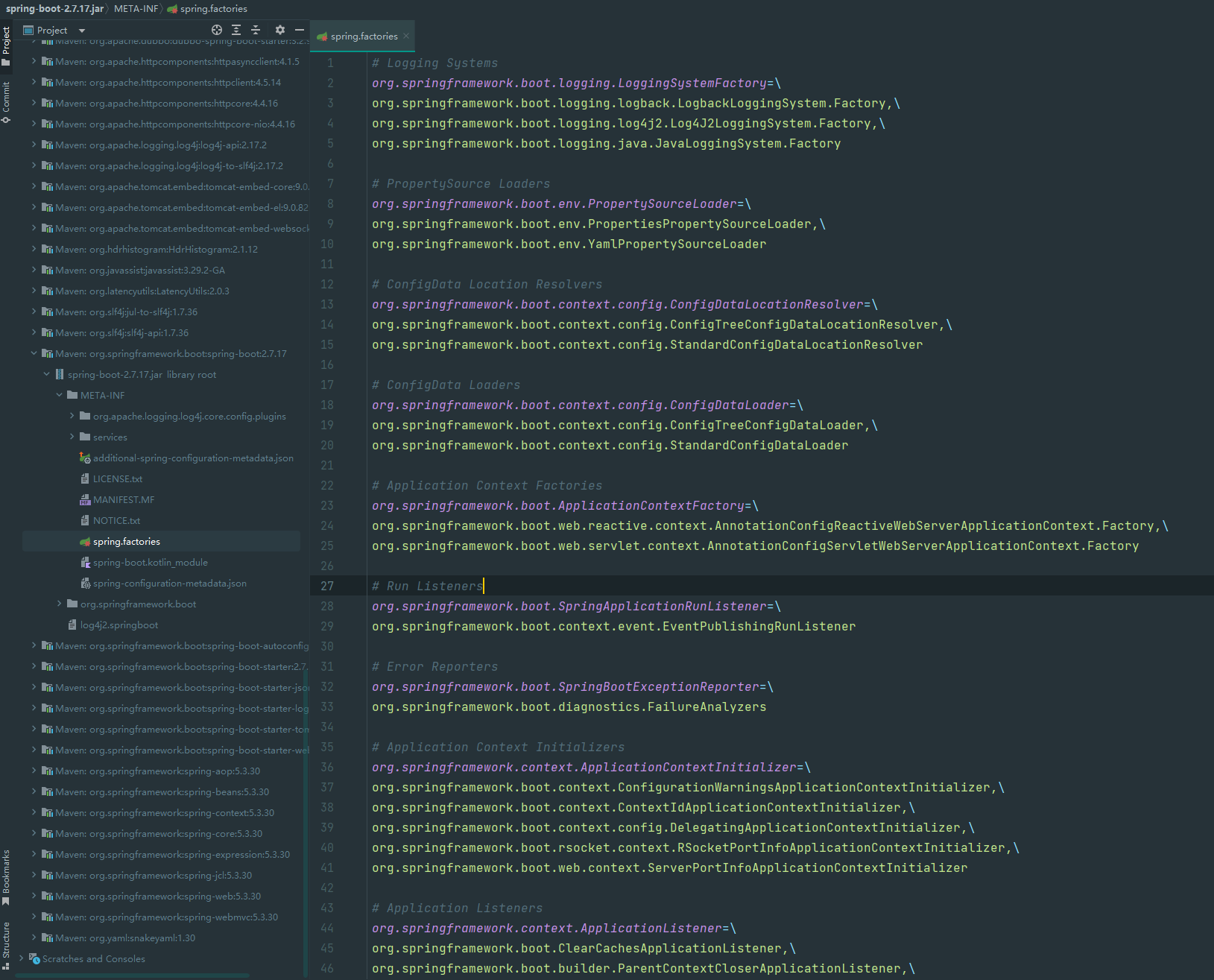Click spring-boot-2.7.17.jar in the breadcrumb
Image resolution: width=1214 pixels, height=980 pixels.
point(54,8)
